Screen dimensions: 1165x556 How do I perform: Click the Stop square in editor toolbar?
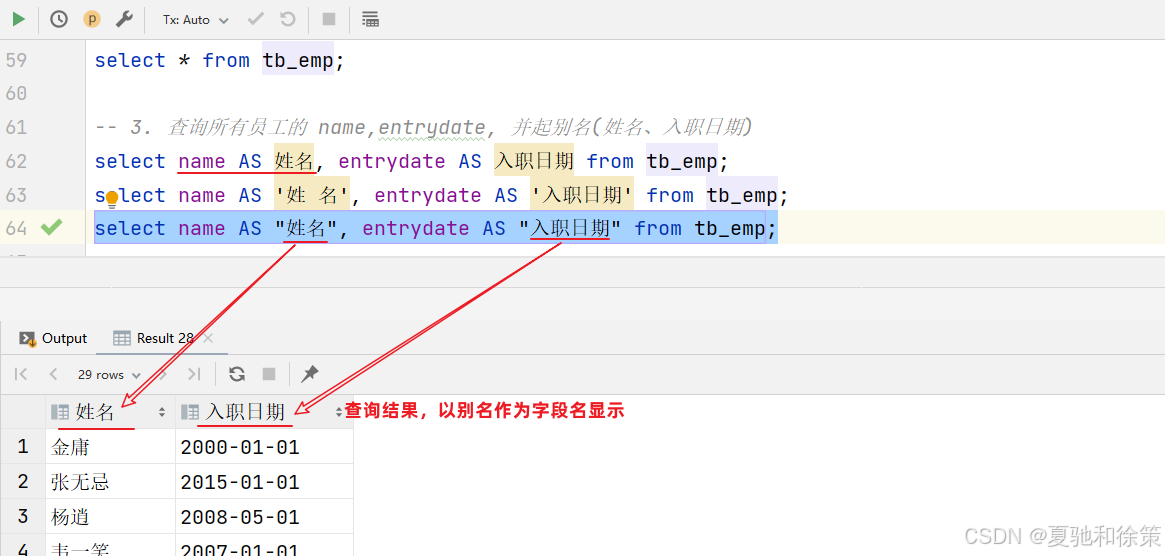point(328,19)
